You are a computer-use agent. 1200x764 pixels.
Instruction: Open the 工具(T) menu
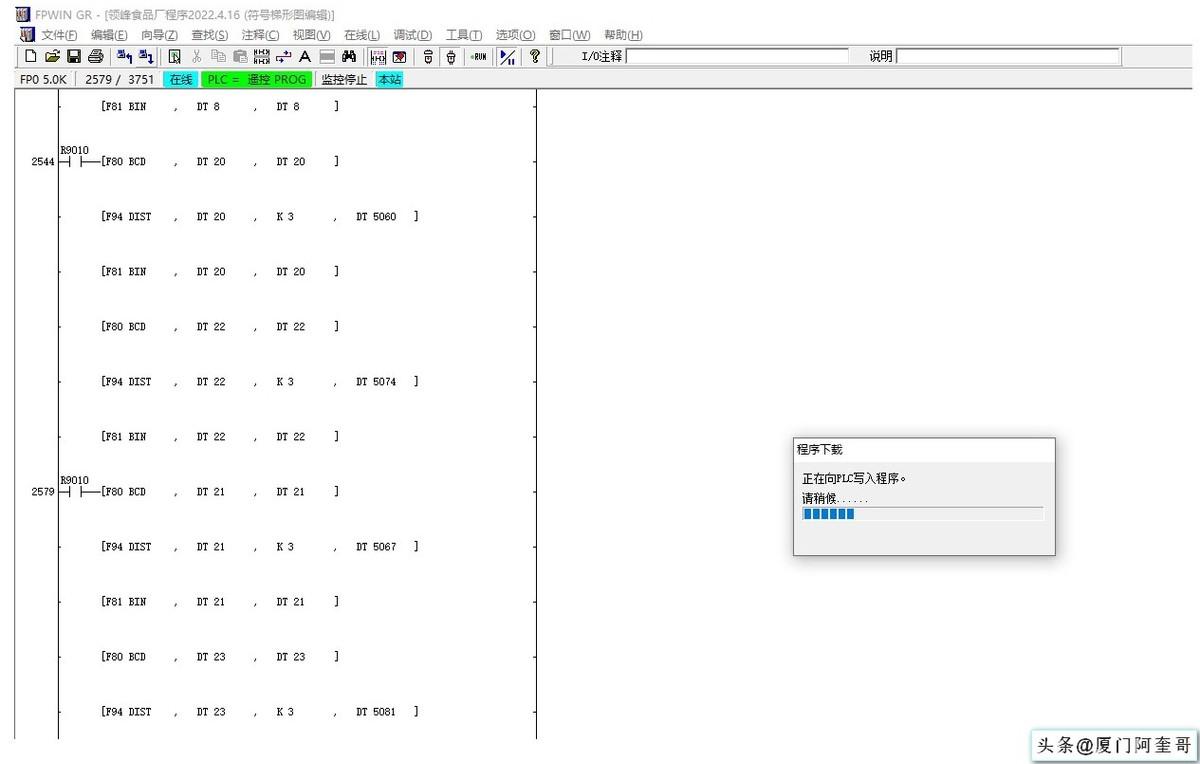[x=464, y=35]
